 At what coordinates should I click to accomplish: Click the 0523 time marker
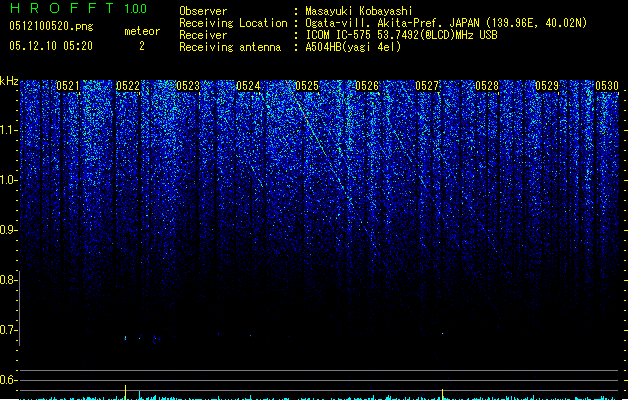point(188,86)
